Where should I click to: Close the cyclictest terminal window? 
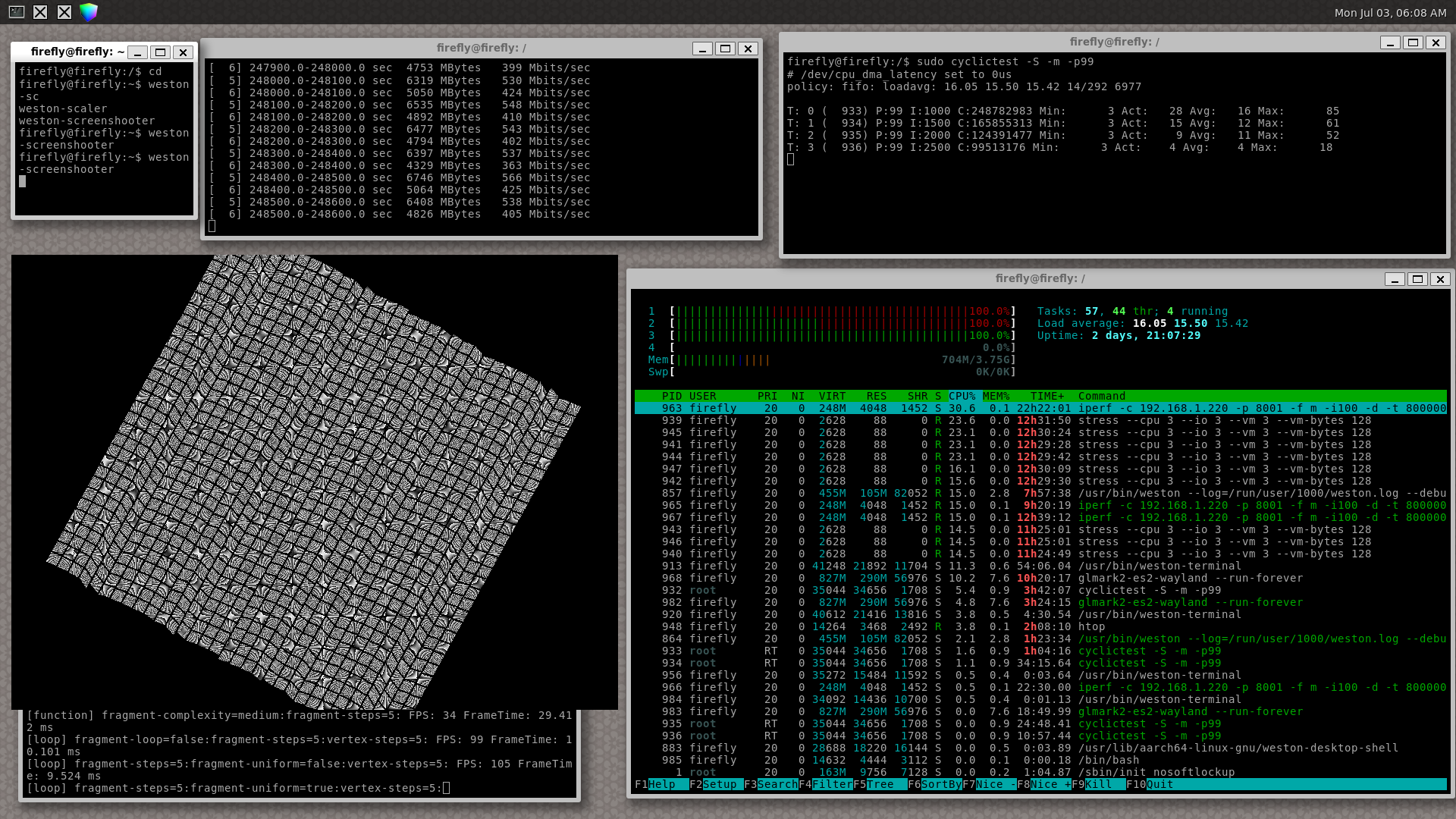click(1436, 42)
